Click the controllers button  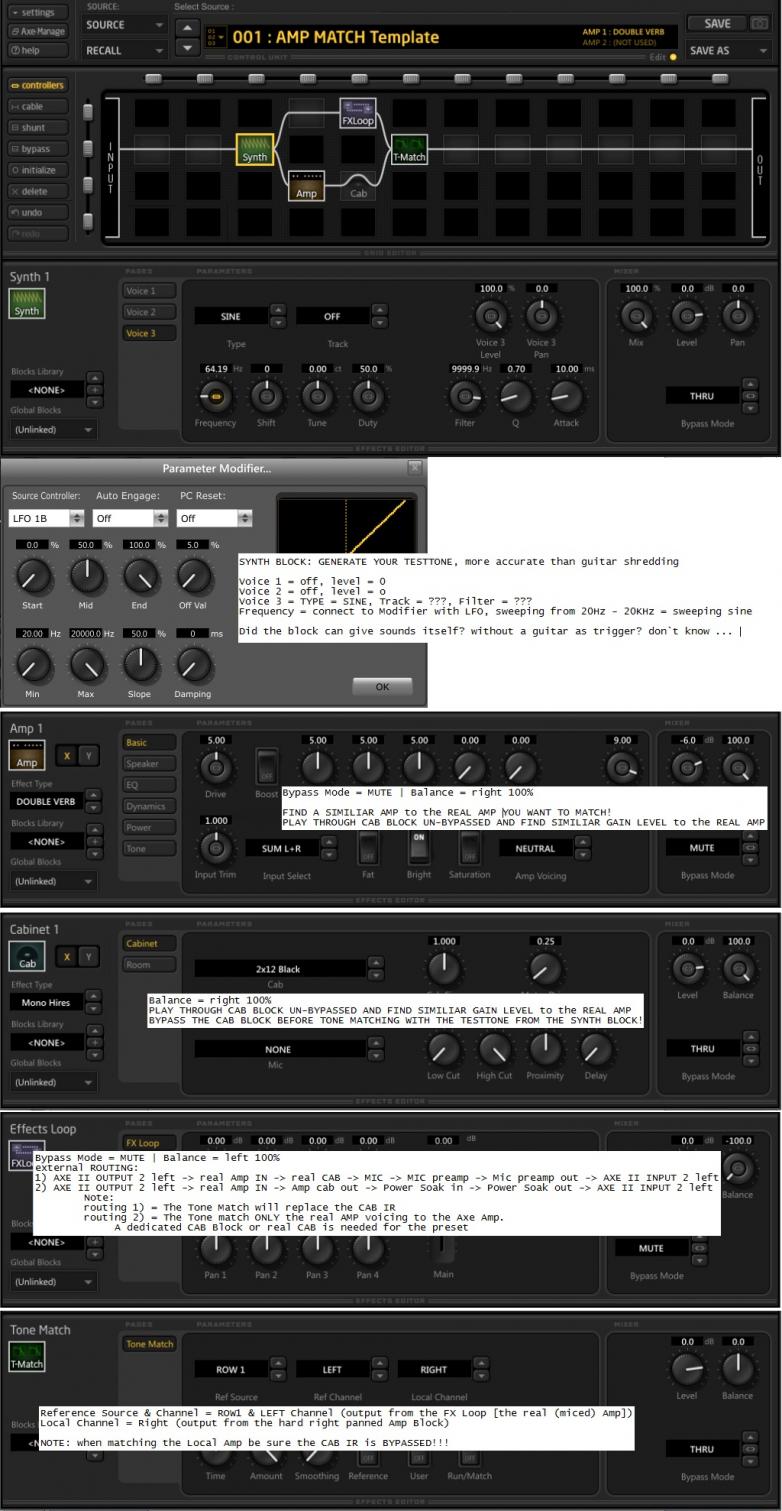(37, 86)
